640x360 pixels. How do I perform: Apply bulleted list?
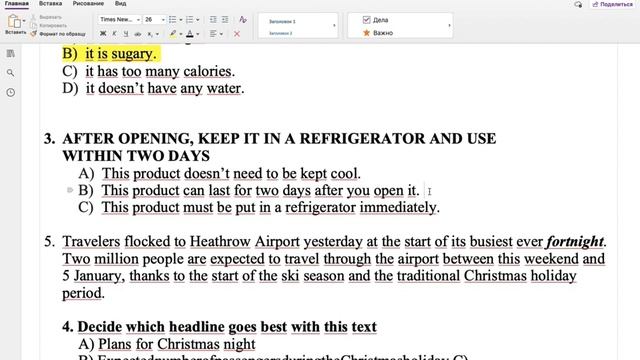click(173, 20)
